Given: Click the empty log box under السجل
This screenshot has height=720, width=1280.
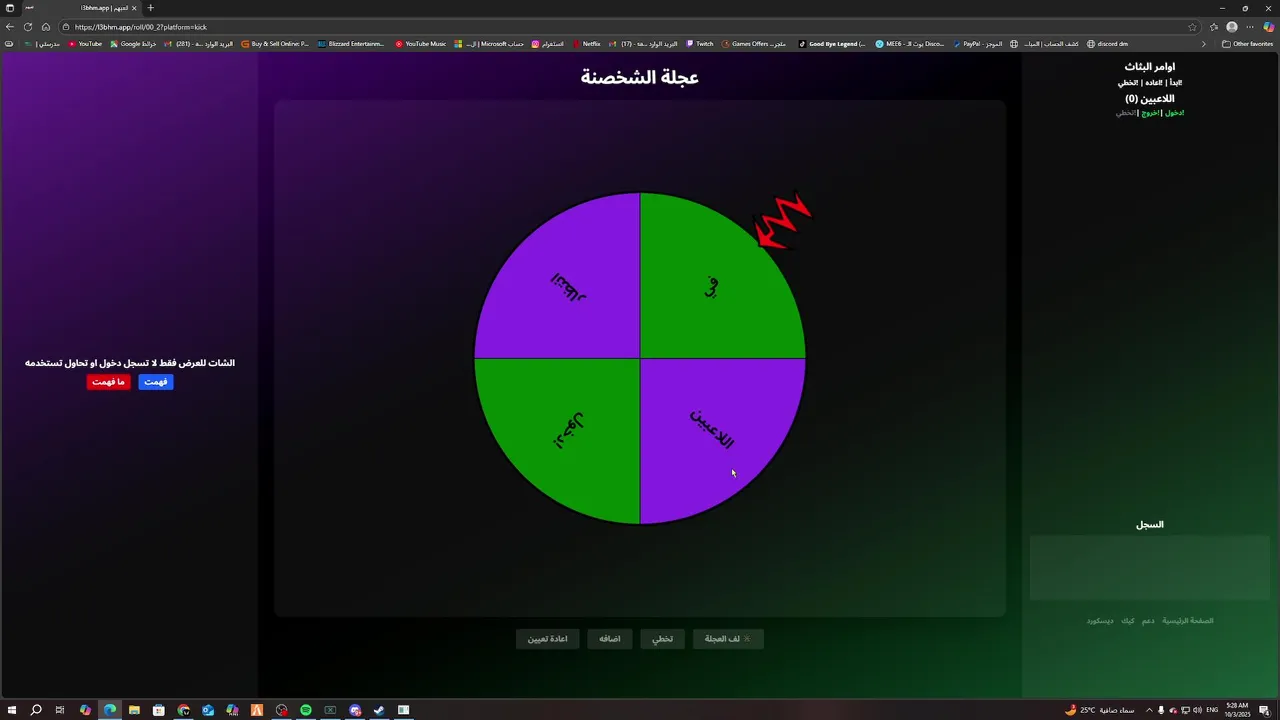Looking at the screenshot, I should tap(1150, 568).
